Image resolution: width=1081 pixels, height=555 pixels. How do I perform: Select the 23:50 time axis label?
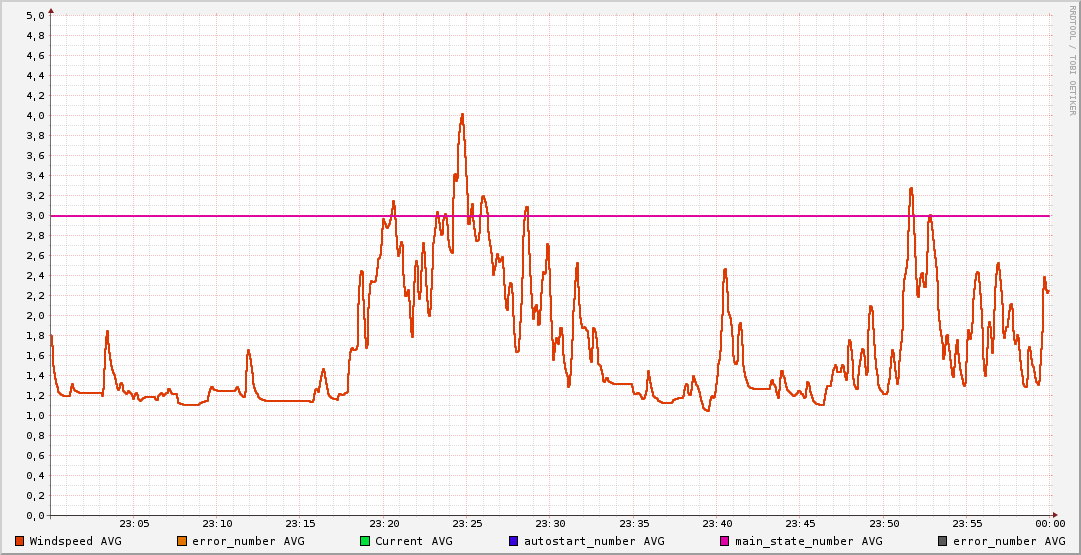tap(883, 523)
